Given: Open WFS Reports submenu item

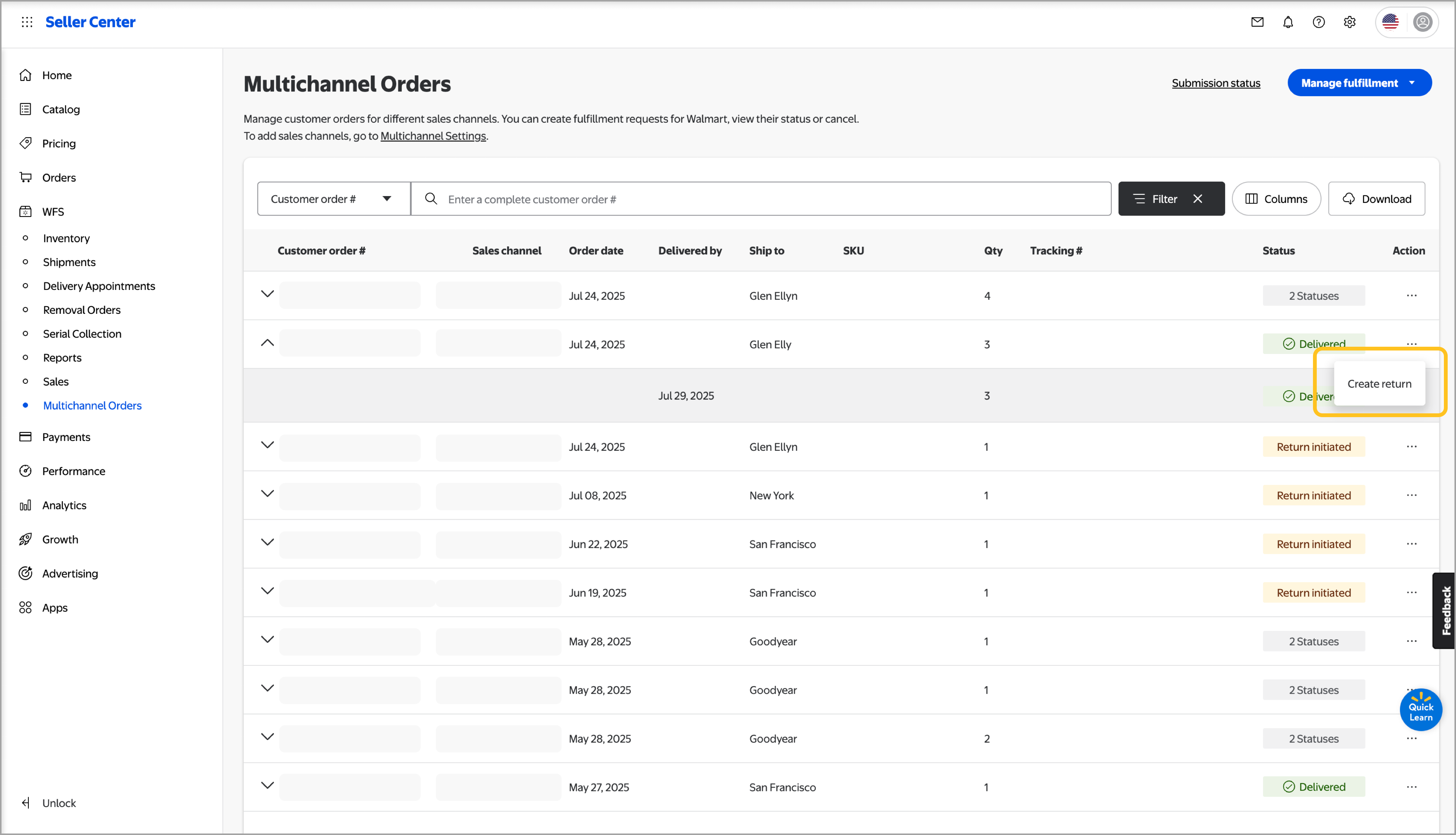Looking at the screenshot, I should [x=62, y=357].
